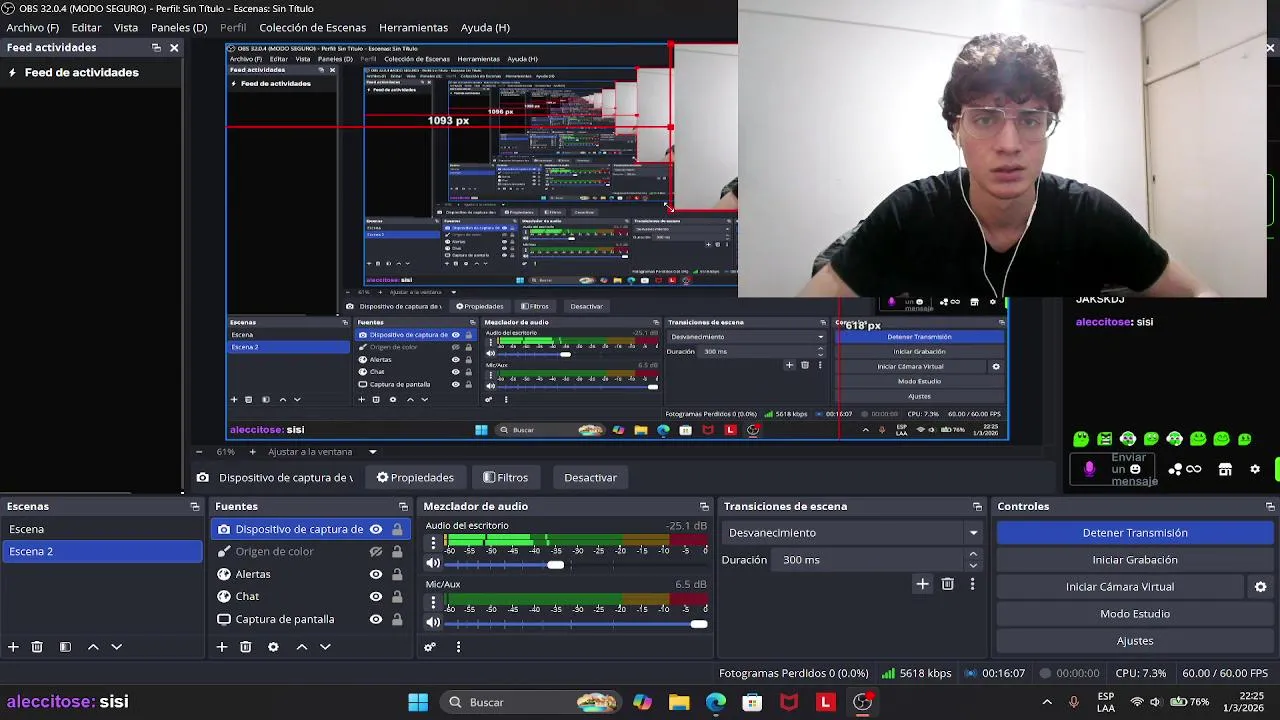
Task: Open chat emoji picker smiley
Action: pyautogui.click(x=1135, y=469)
